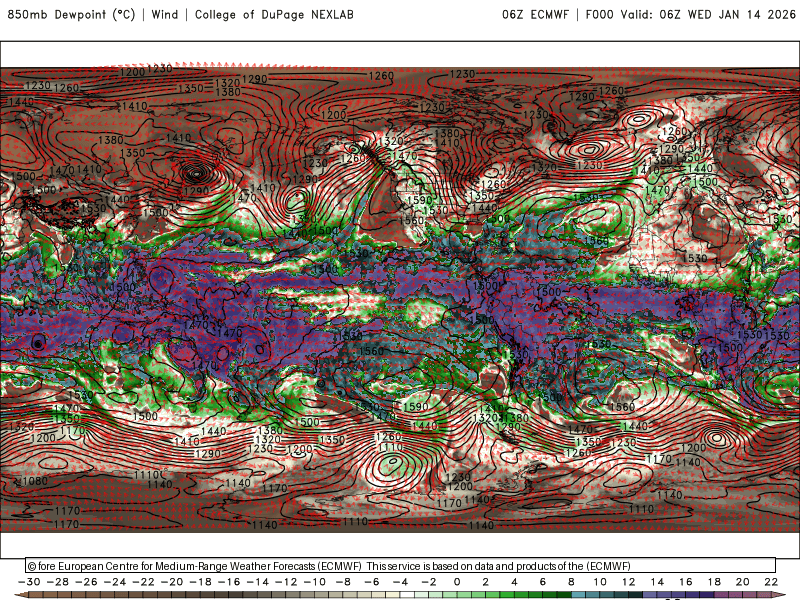
Task: Click the -4 value on the dewpoint scale
Action: coord(401,582)
